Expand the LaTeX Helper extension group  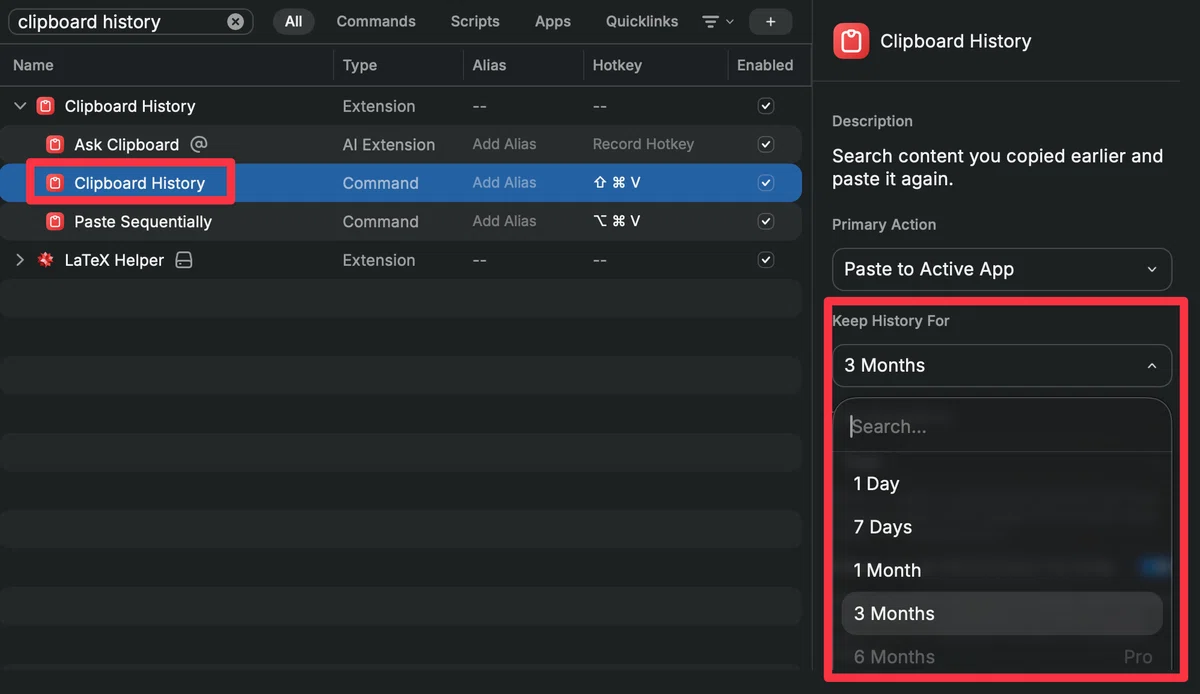(x=20, y=260)
